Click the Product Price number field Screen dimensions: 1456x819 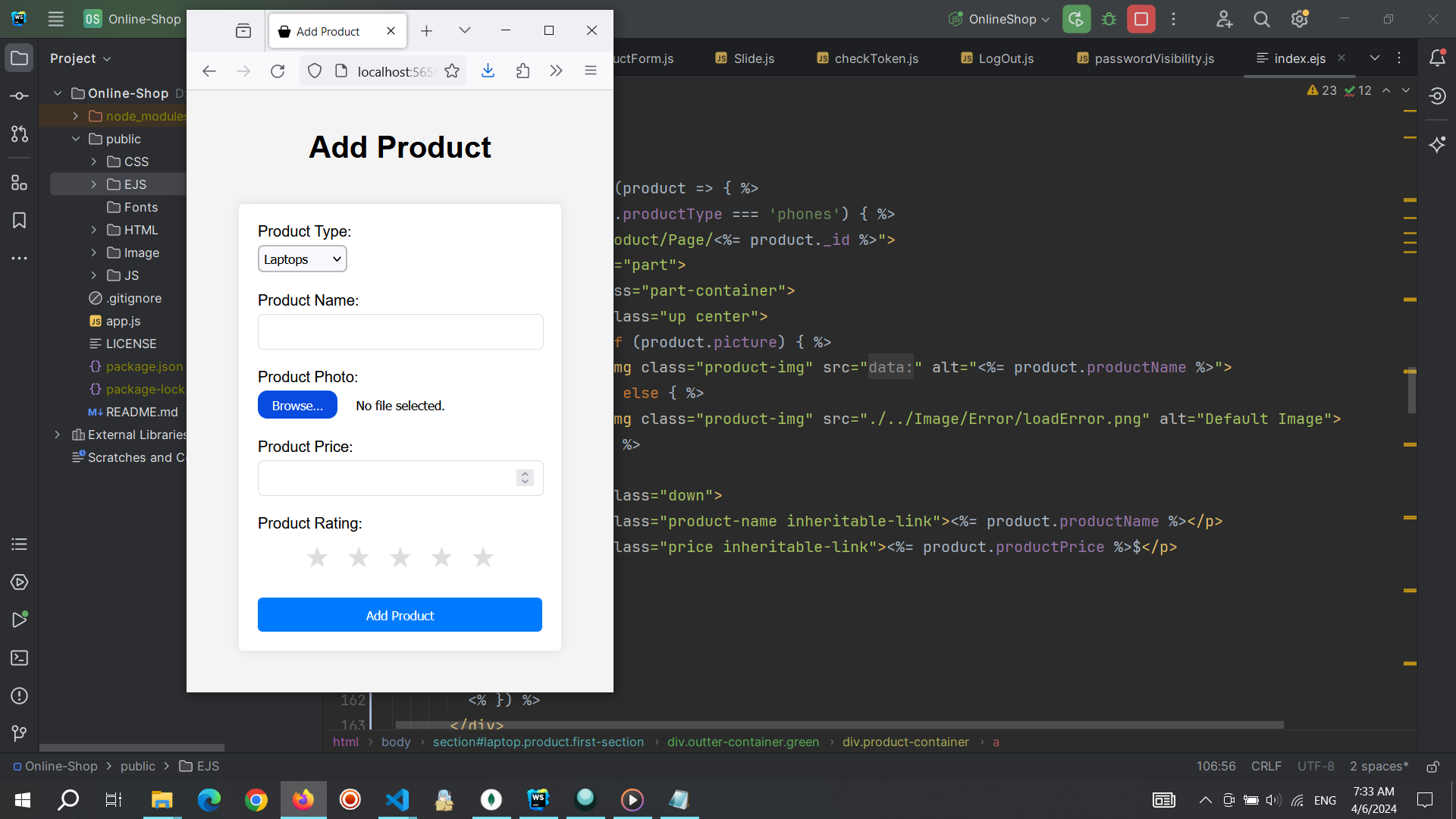click(400, 479)
